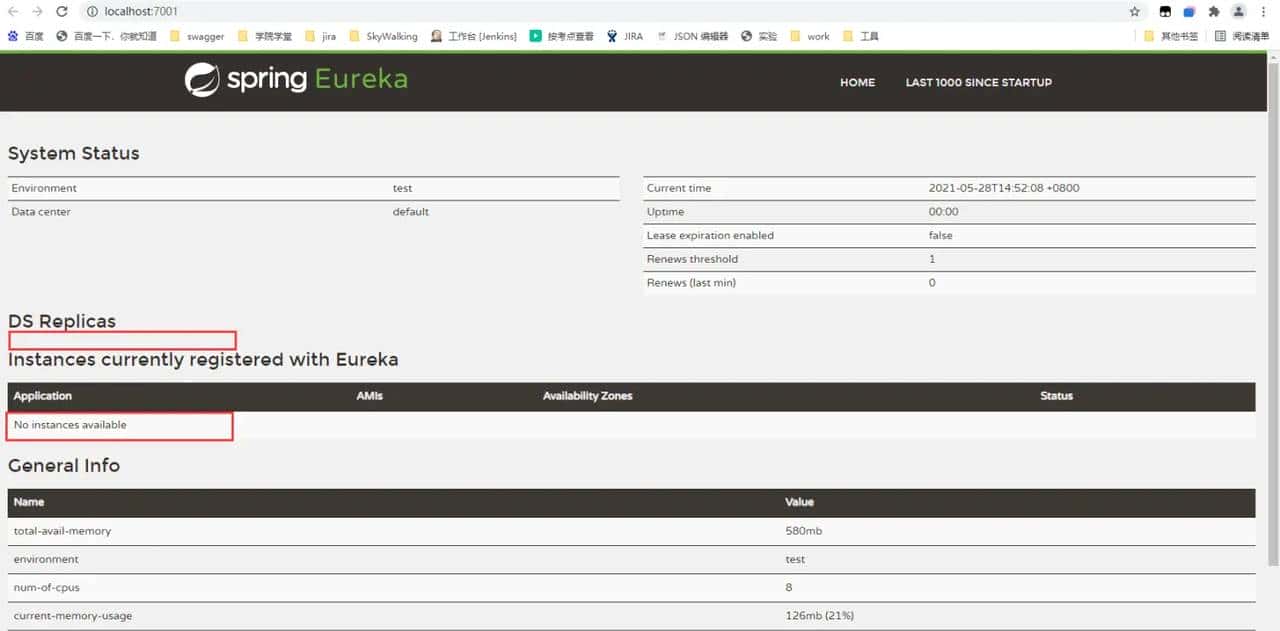Open the JIRA bookmark link

point(625,36)
